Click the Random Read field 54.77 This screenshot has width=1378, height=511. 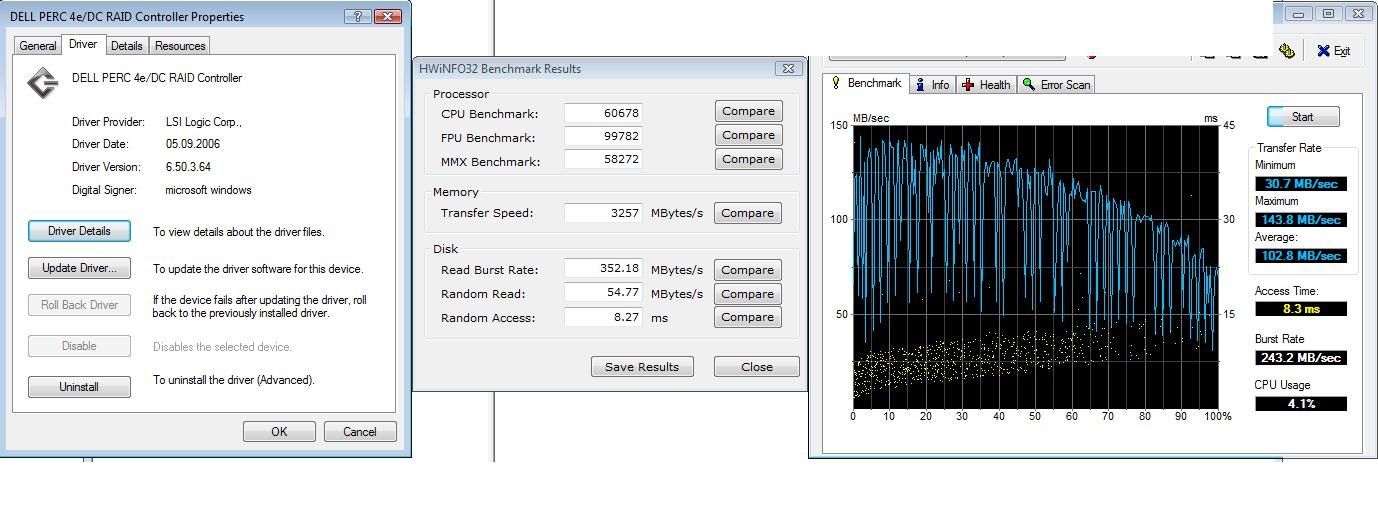click(603, 293)
